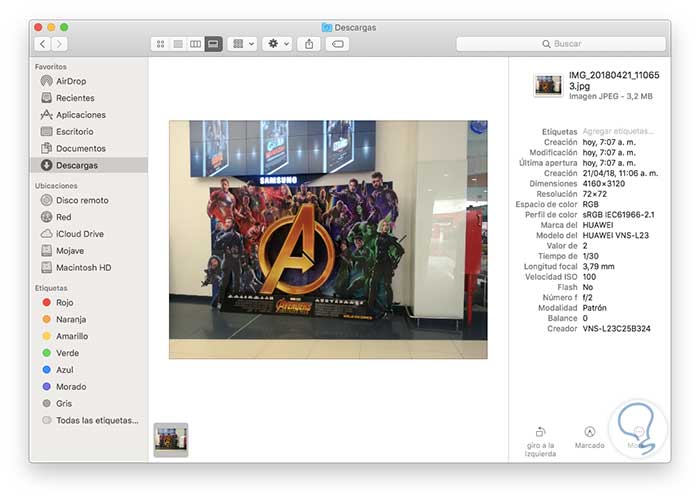The image size is (700, 501).
Task: Filter by the Gris tag
Action: [x=88, y=403]
